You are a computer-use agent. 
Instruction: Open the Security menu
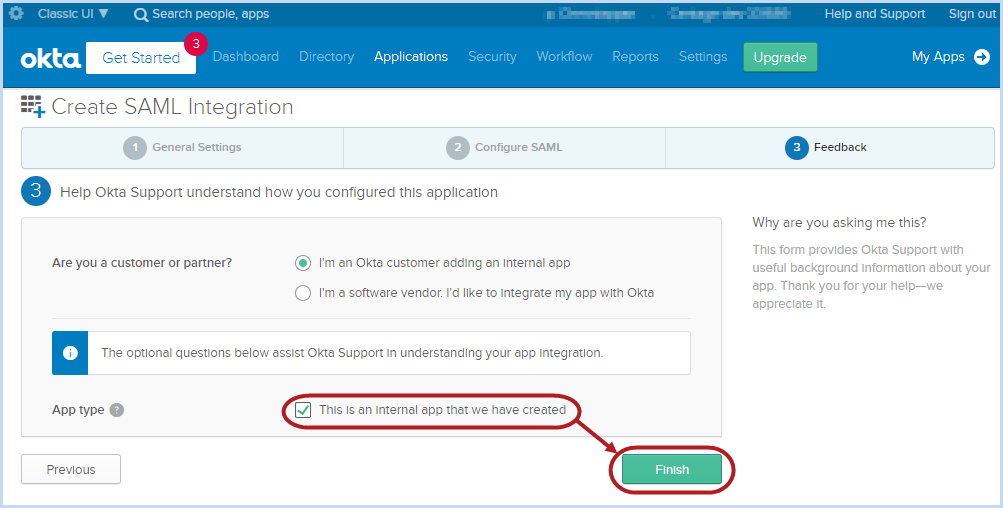(x=492, y=56)
